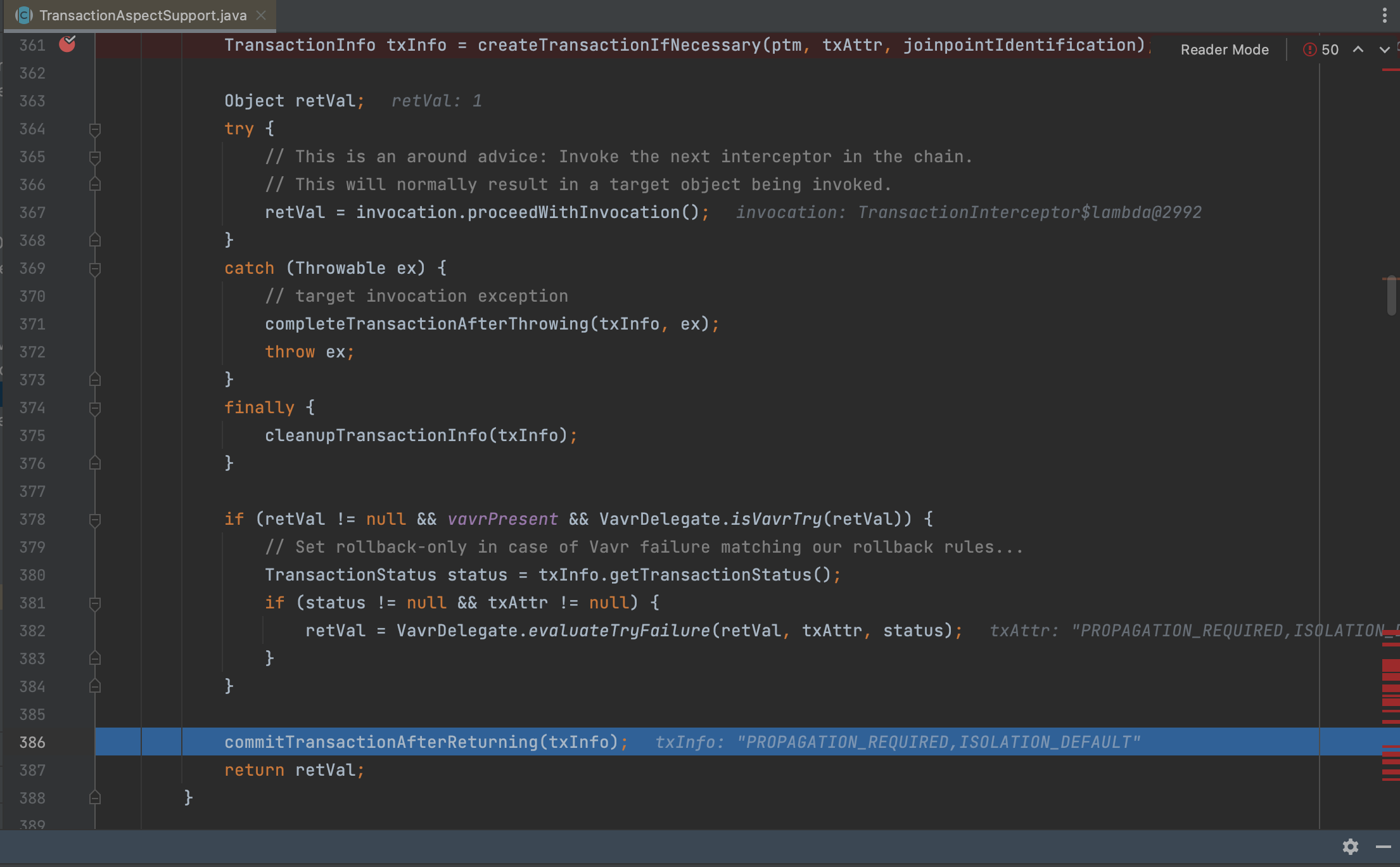Select the TransactionAspectSupport.java tab
This screenshot has height=867, width=1400.
143,15
